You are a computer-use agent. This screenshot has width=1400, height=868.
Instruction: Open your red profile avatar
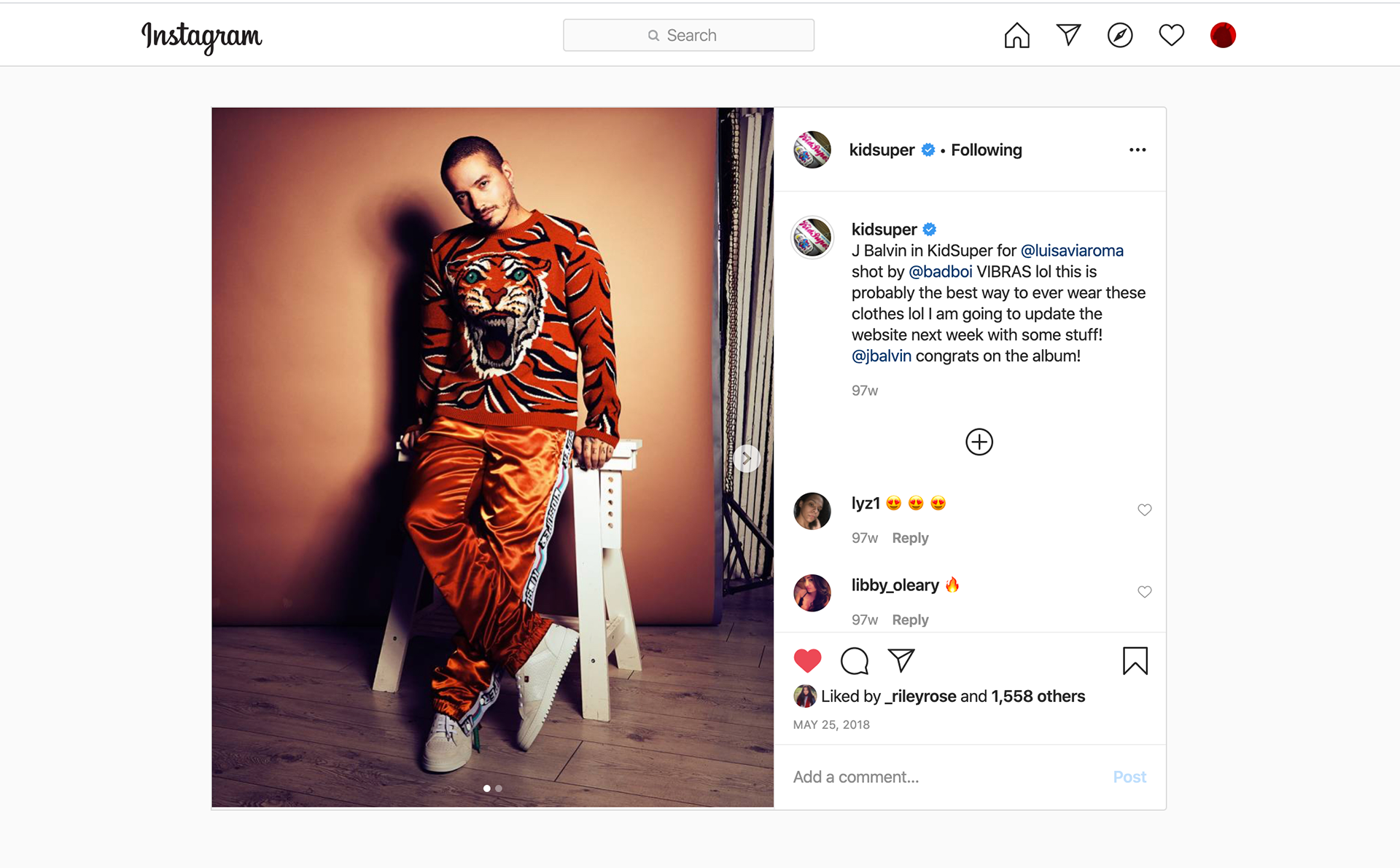[x=1223, y=35]
